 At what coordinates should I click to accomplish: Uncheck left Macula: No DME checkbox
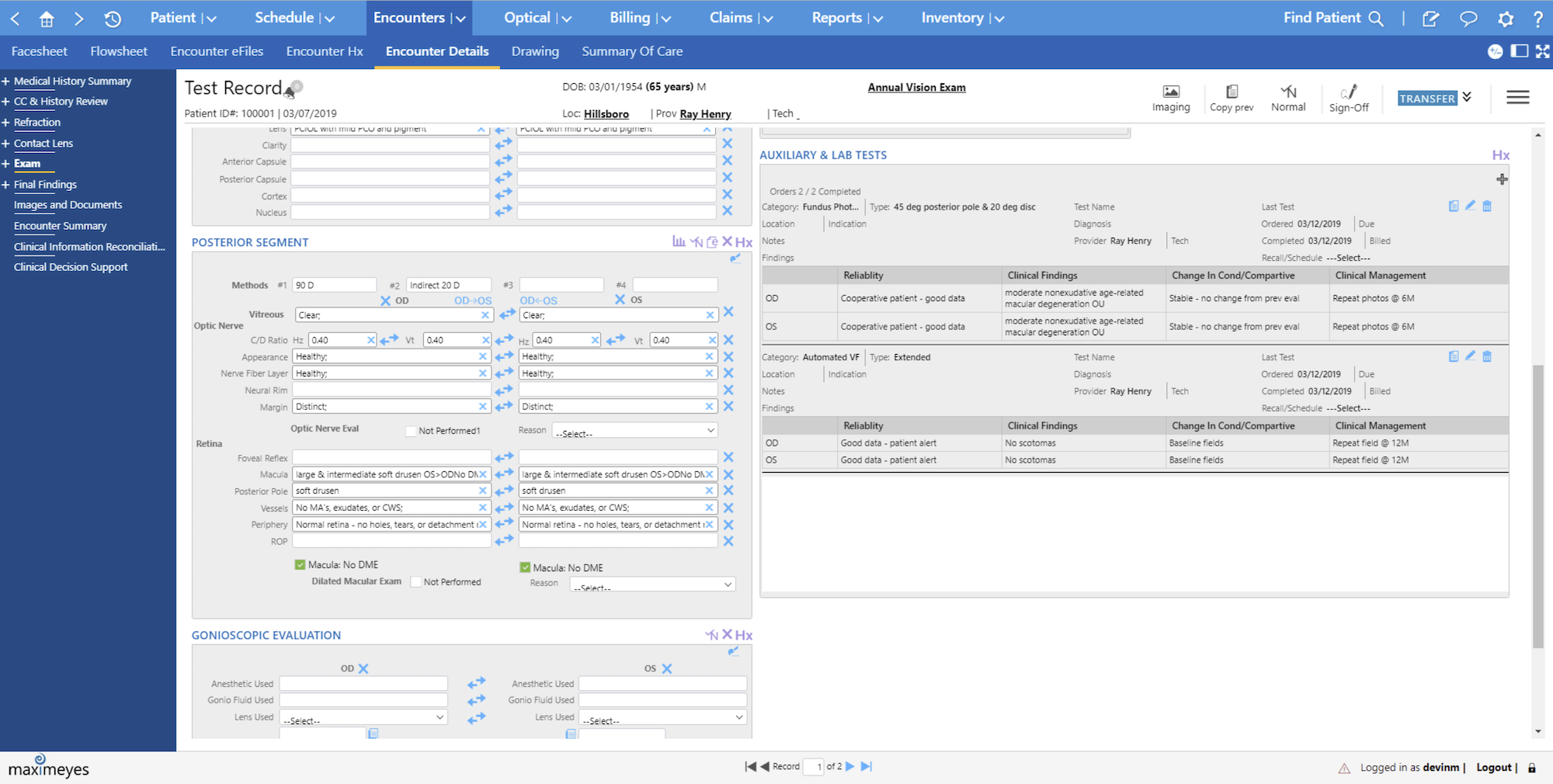pyautogui.click(x=300, y=565)
